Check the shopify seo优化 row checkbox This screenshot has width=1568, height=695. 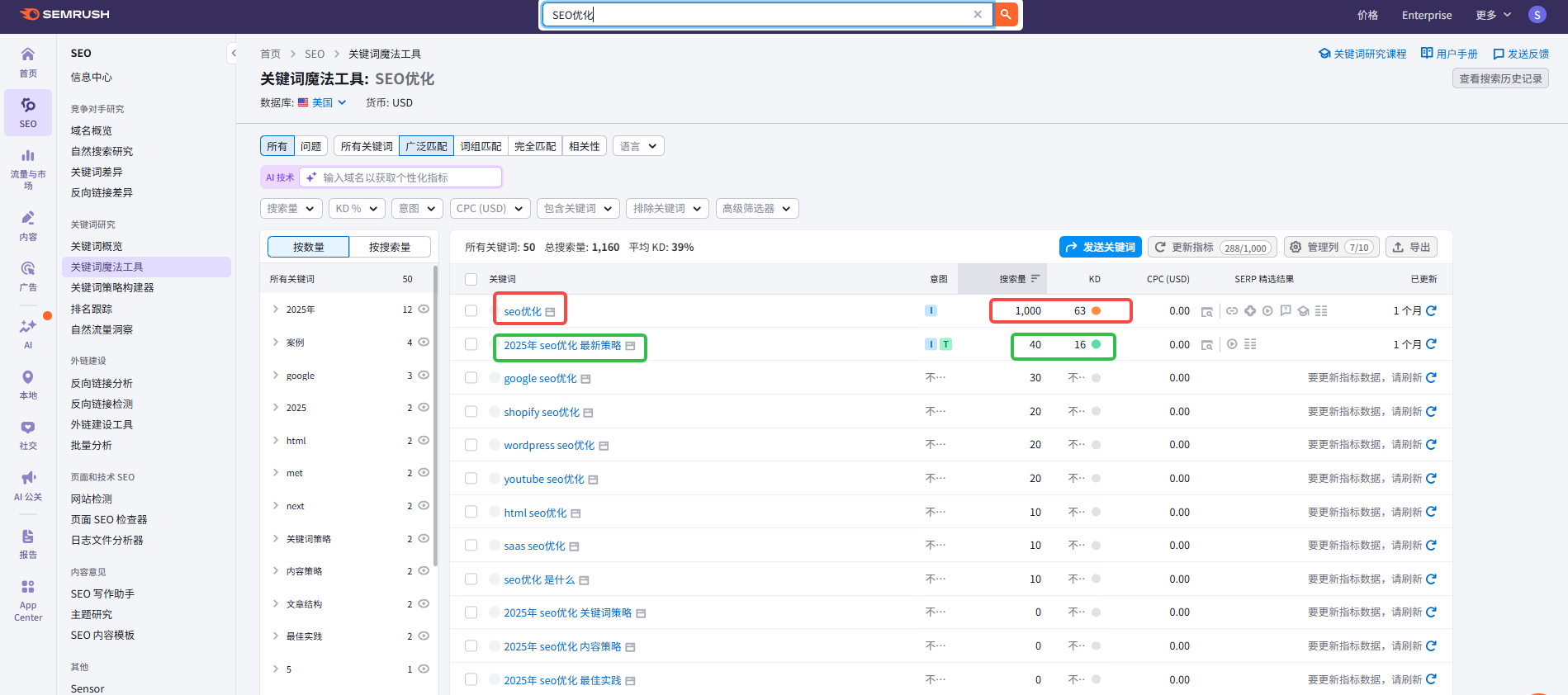[471, 411]
